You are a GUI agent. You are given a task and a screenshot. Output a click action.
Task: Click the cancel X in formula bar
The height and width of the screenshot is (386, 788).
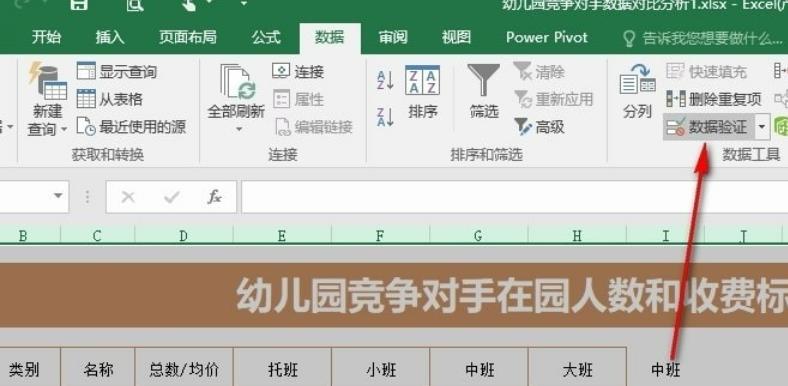tap(128, 197)
